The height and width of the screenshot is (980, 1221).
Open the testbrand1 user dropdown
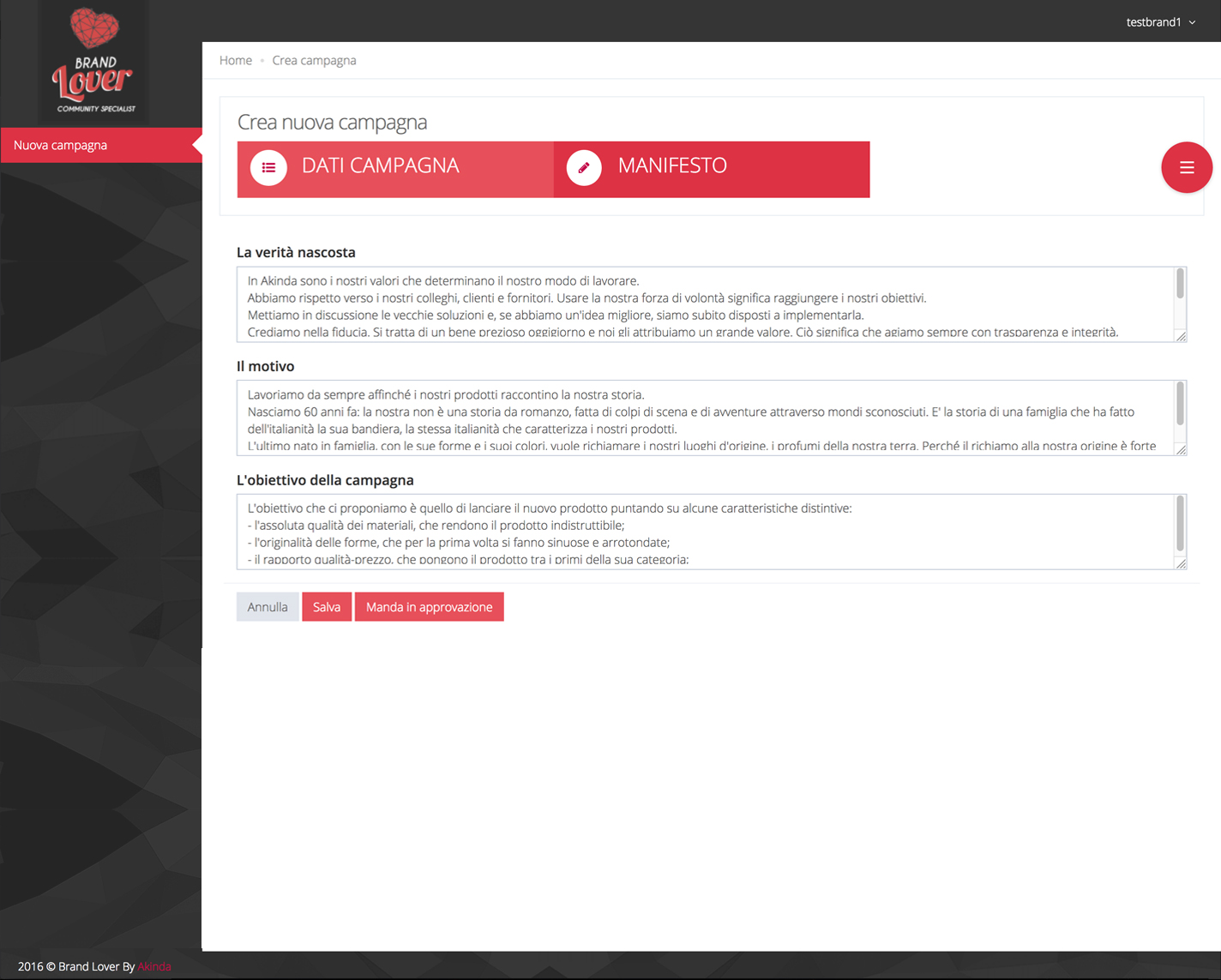click(x=1160, y=22)
